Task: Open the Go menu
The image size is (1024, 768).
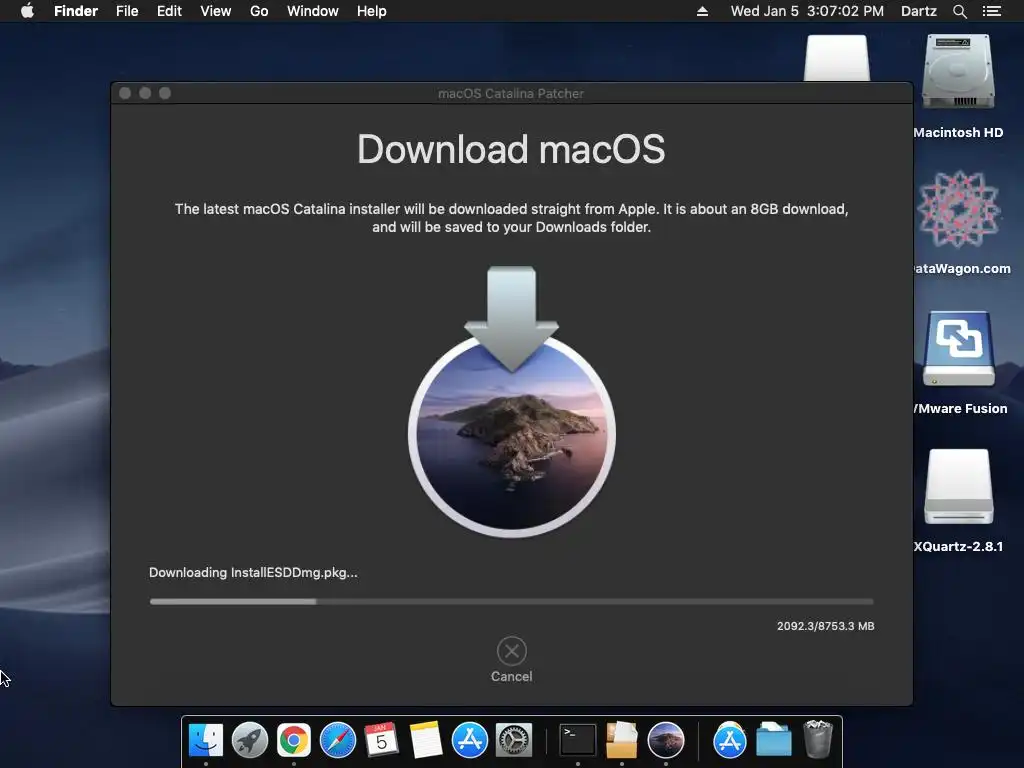Action: [259, 11]
